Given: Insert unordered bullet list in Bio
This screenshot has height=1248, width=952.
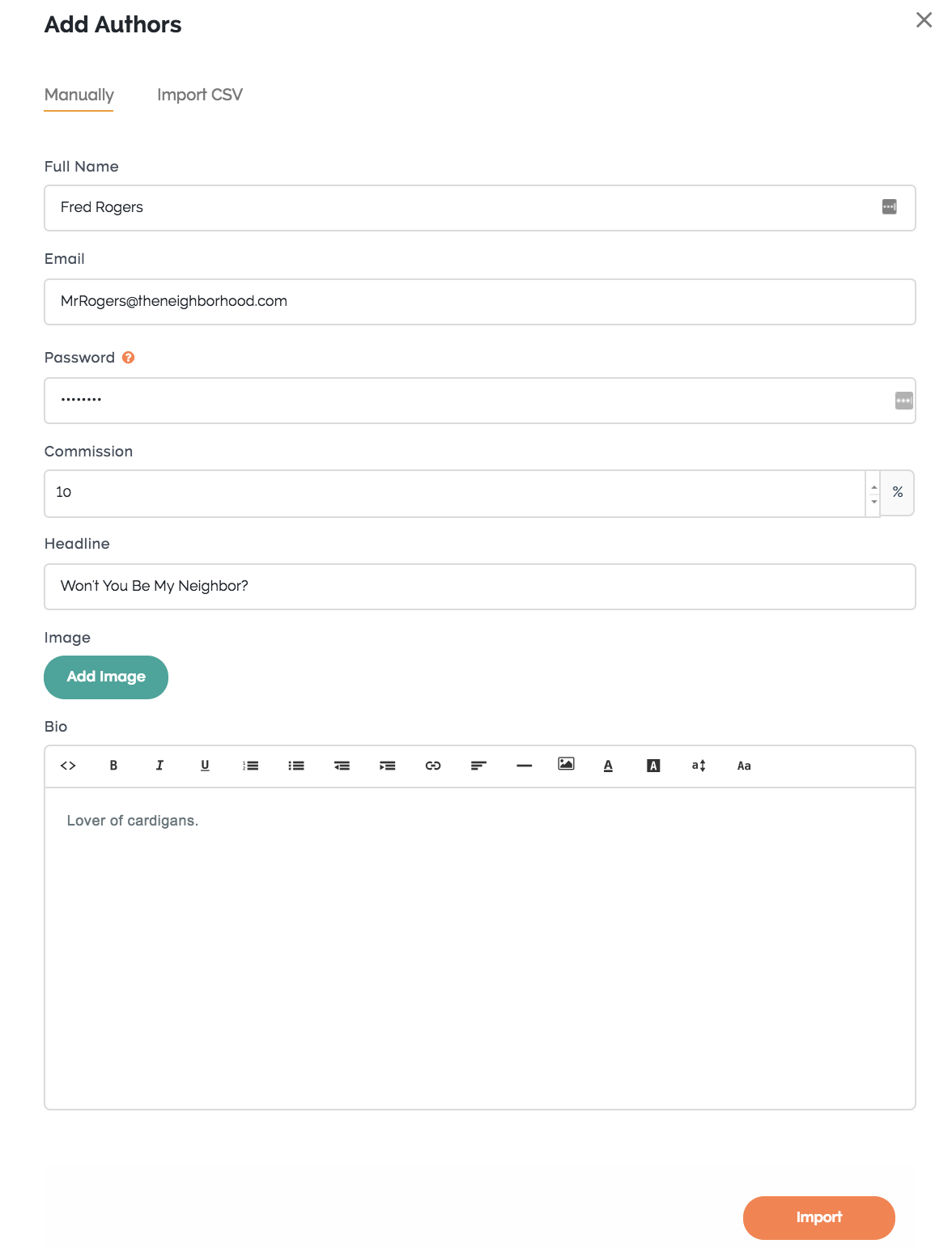Looking at the screenshot, I should (x=296, y=766).
